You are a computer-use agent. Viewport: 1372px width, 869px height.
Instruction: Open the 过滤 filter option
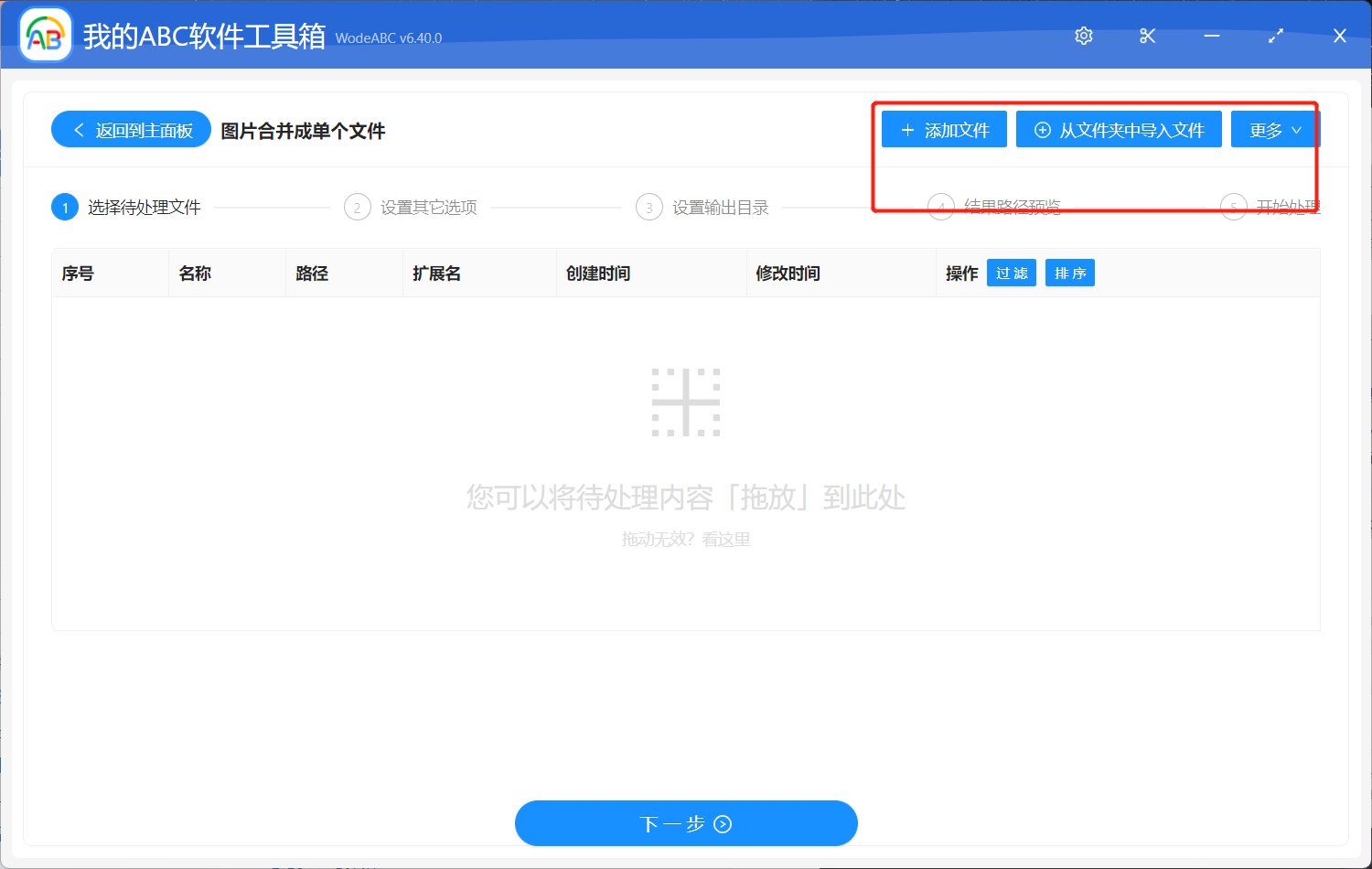tap(1011, 273)
